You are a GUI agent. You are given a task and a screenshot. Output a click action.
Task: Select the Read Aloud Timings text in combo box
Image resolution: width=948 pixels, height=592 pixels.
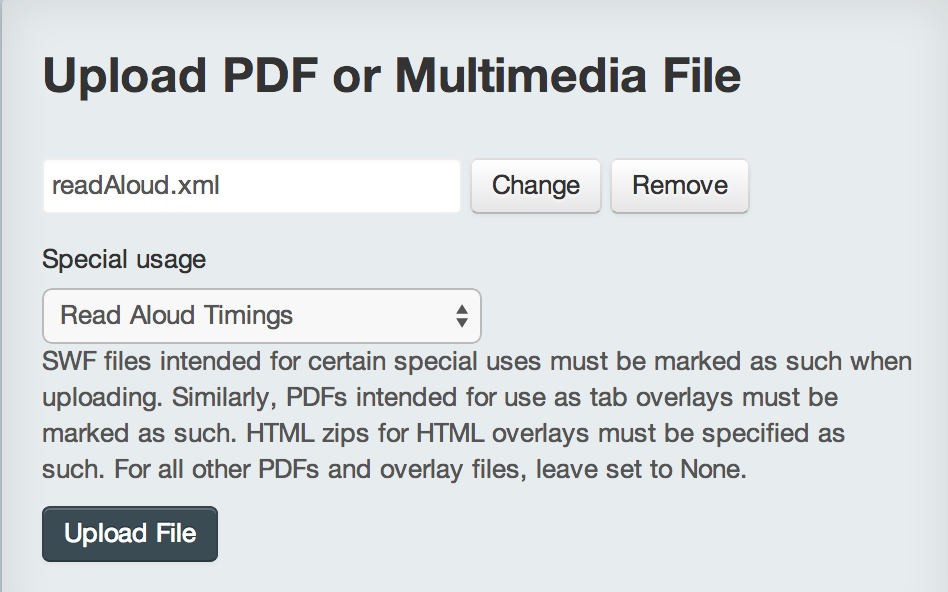[x=177, y=315]
